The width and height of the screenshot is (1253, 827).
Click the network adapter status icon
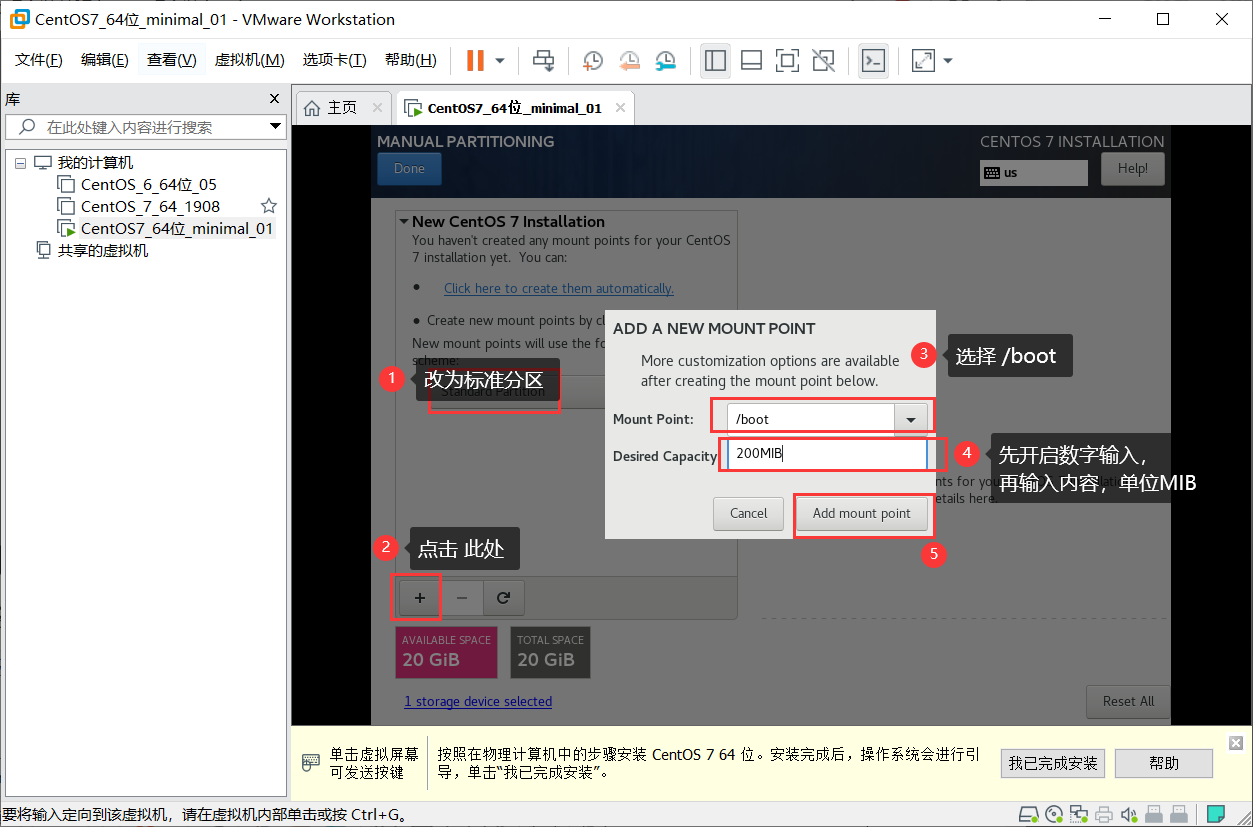[1078, 814]
